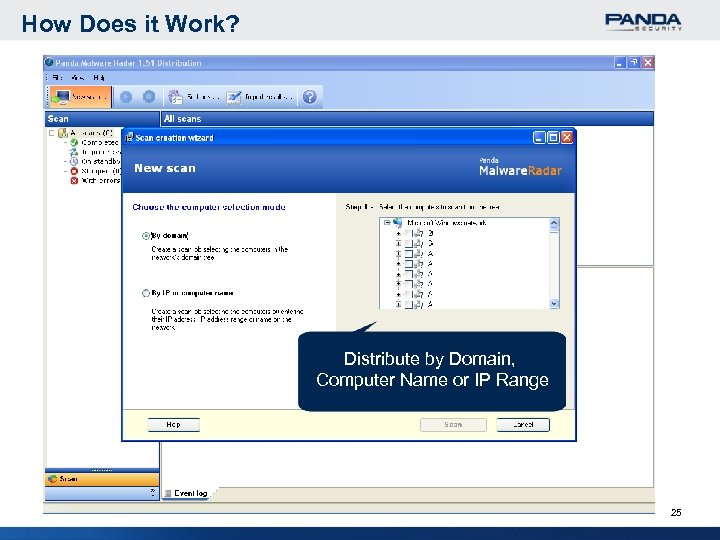
Task: Select the In progress scans tree item
Action: pyautogui.click(x=101, y=152)
